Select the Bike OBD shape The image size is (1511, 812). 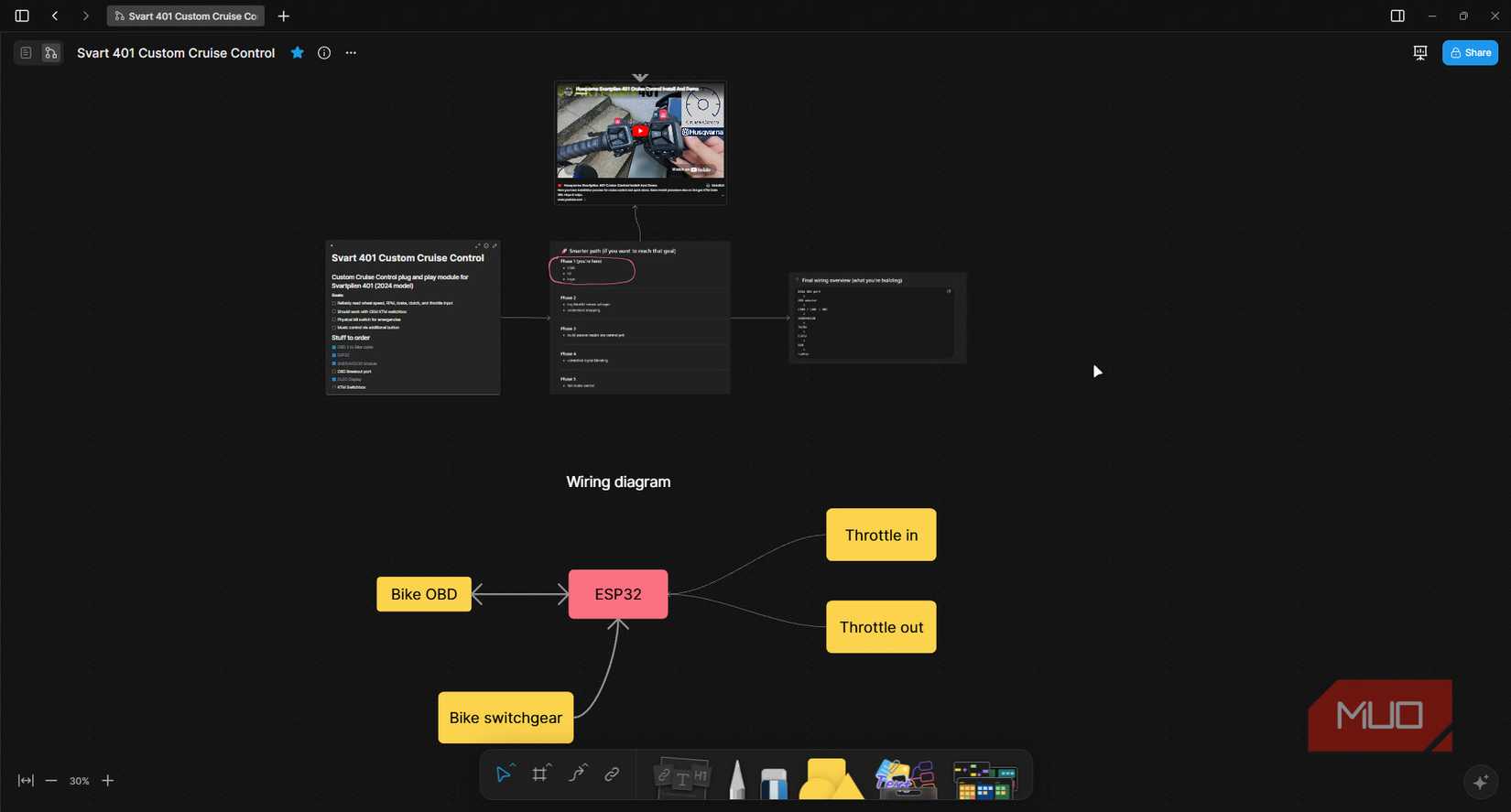click(x=424, y=594)
